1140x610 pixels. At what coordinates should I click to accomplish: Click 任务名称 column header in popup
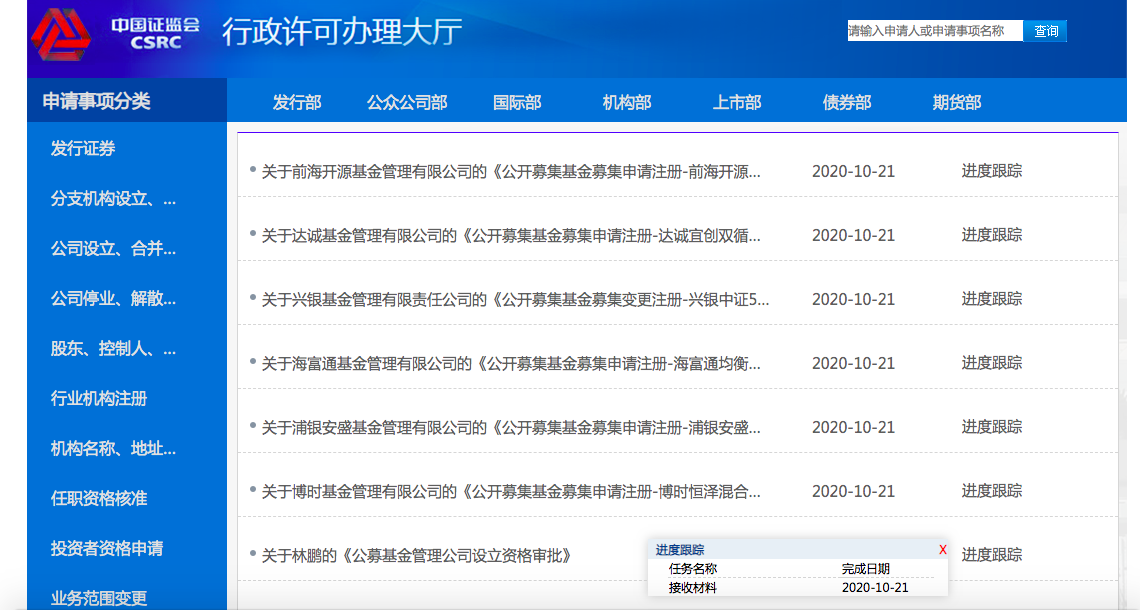692,569
